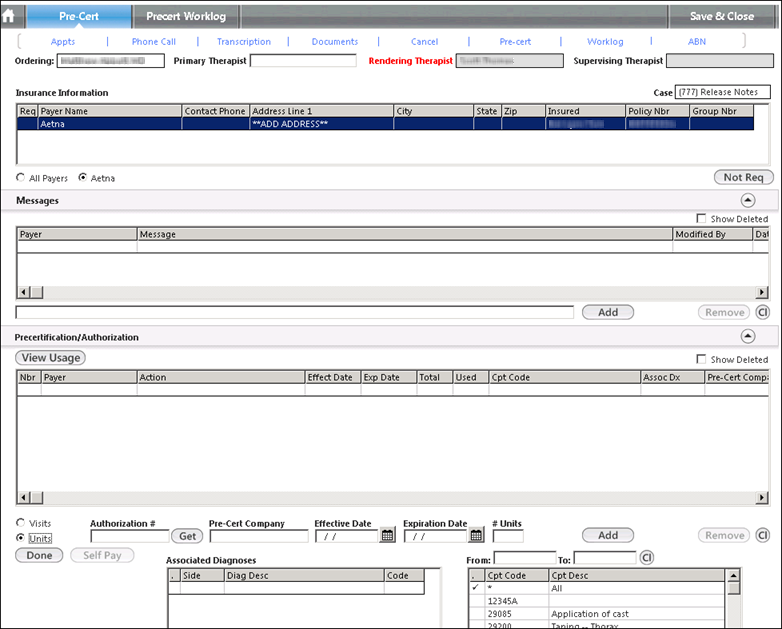This screenshot has width=782, height=629.
Task: Enable Show Deleted in Messages
Action: pyautogui.click(x=701, y=218)
